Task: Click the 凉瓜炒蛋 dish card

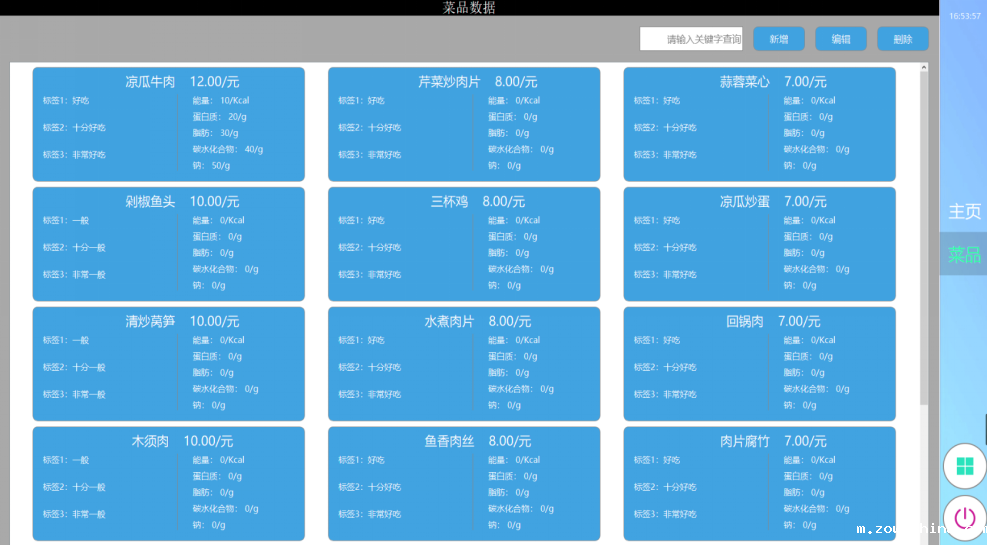Action: (759, 244)
